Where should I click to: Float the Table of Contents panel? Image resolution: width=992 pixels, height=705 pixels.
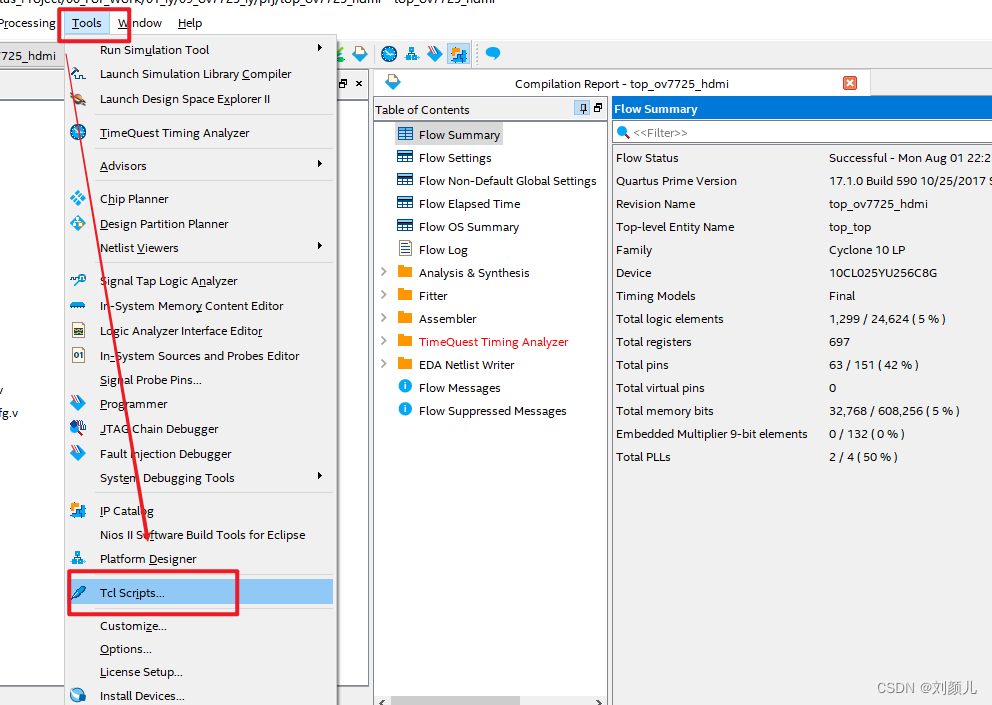(598, 108)
